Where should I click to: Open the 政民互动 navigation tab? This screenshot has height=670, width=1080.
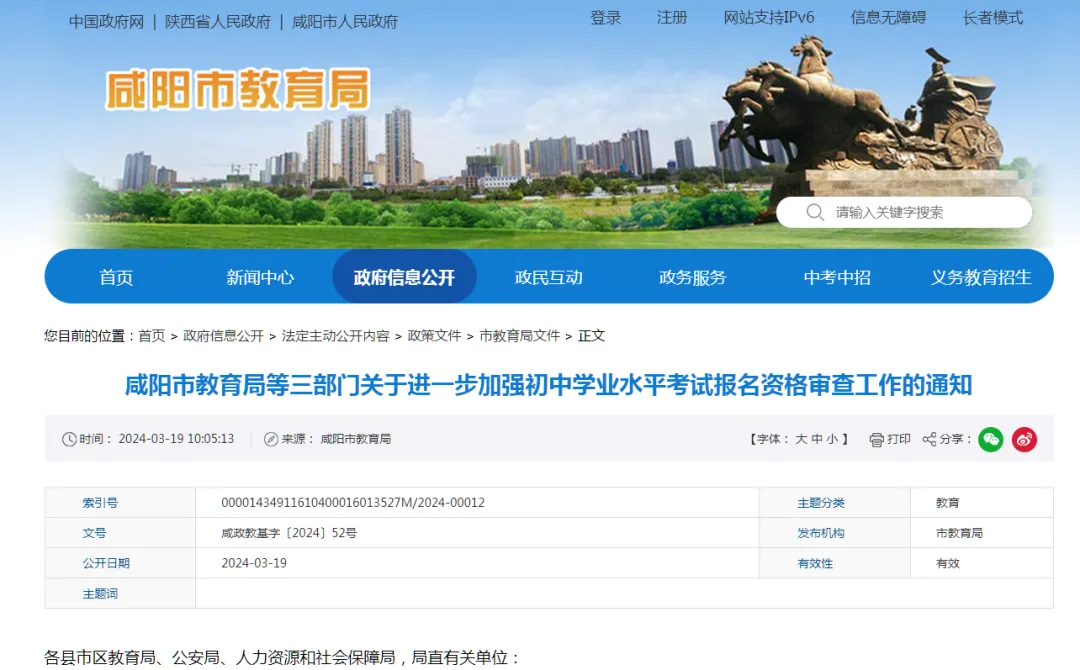549,277
